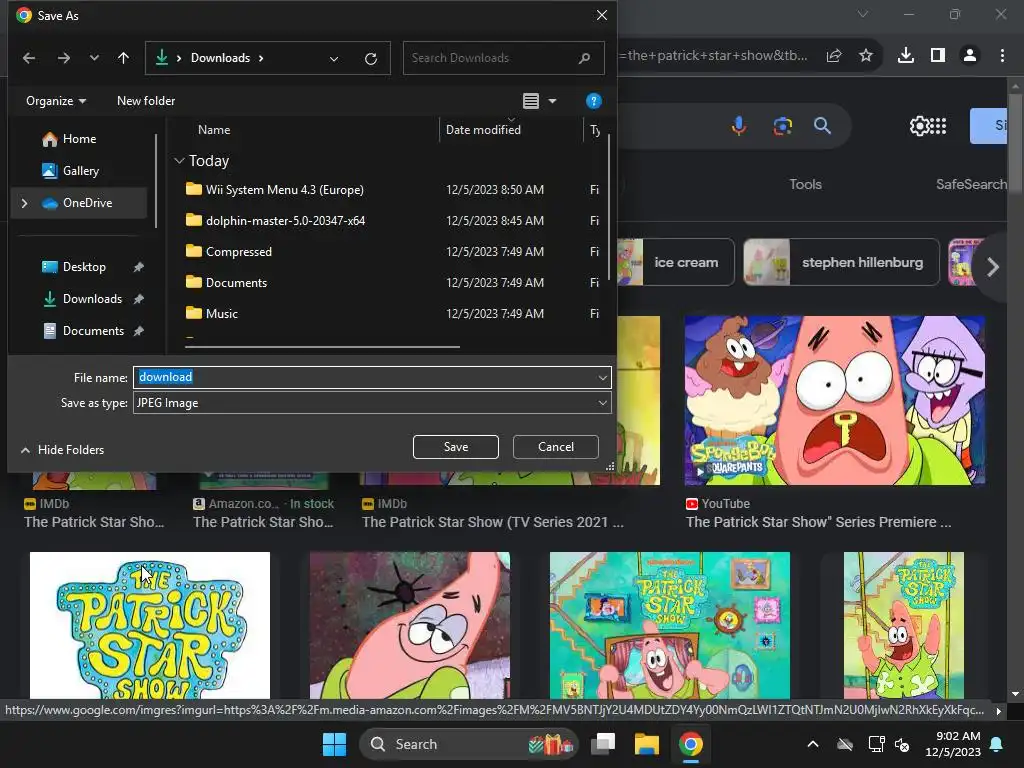Open the SafeSearch menu
1024x768 pixels.
pyautogui.click(x=972, y=184)
